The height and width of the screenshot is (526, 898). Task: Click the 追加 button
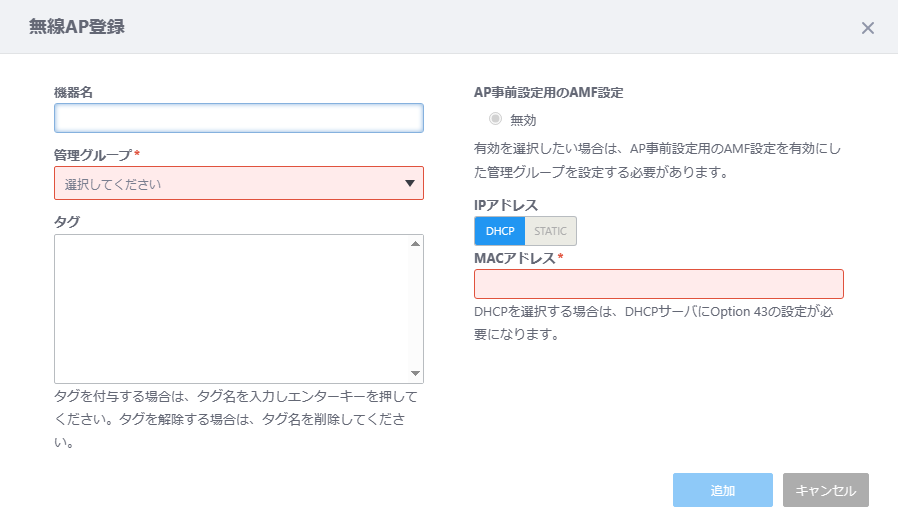(723, 490)
